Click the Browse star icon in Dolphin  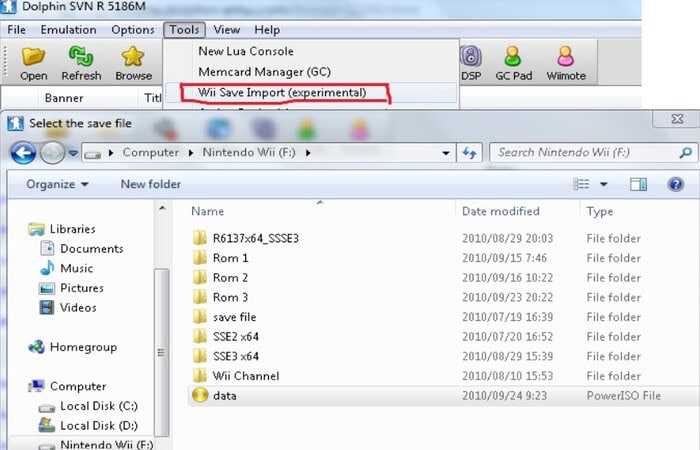coord(133,64)
